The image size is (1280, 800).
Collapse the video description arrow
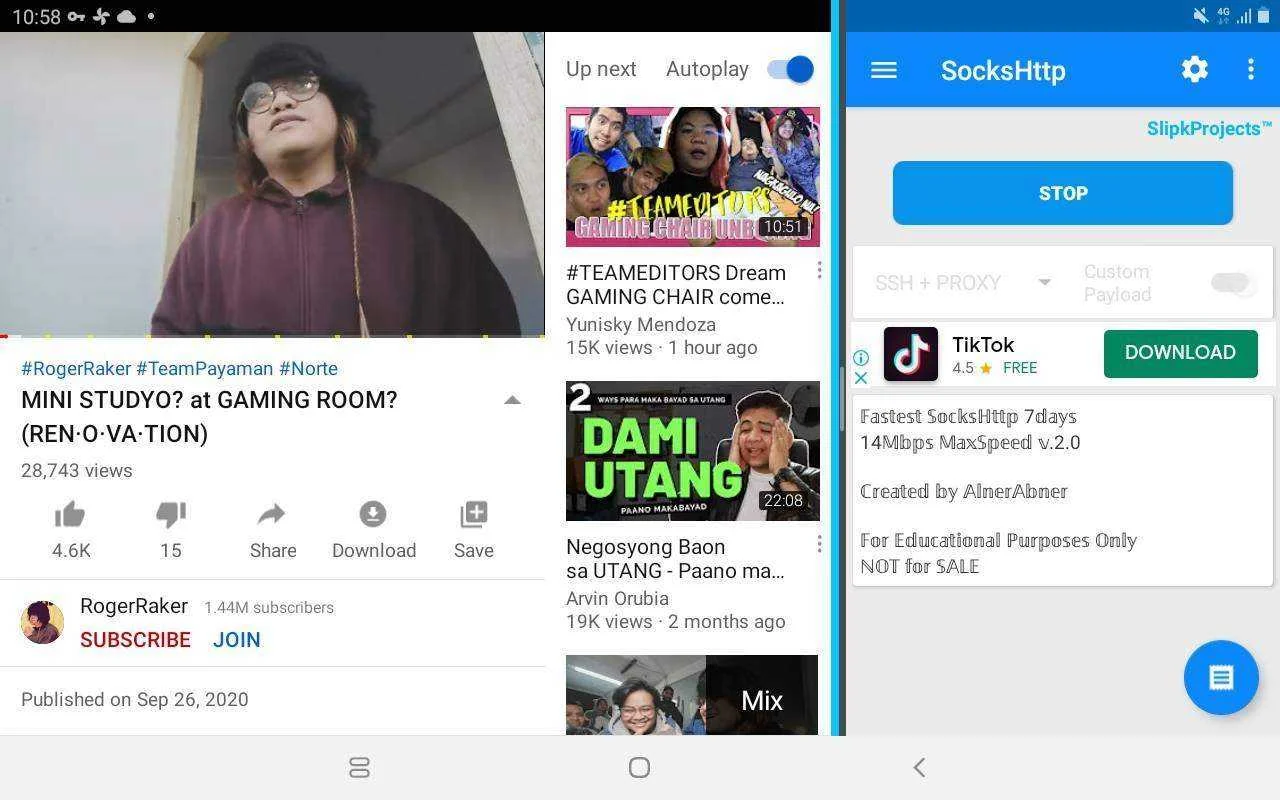[x=512, y=400]
